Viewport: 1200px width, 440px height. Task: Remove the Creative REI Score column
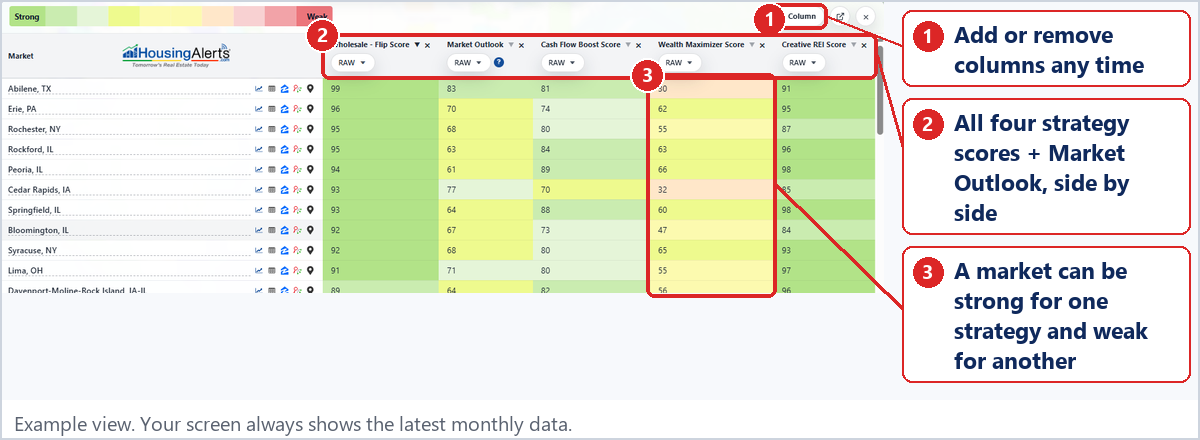pyautogui.click(x=864, y=45)
